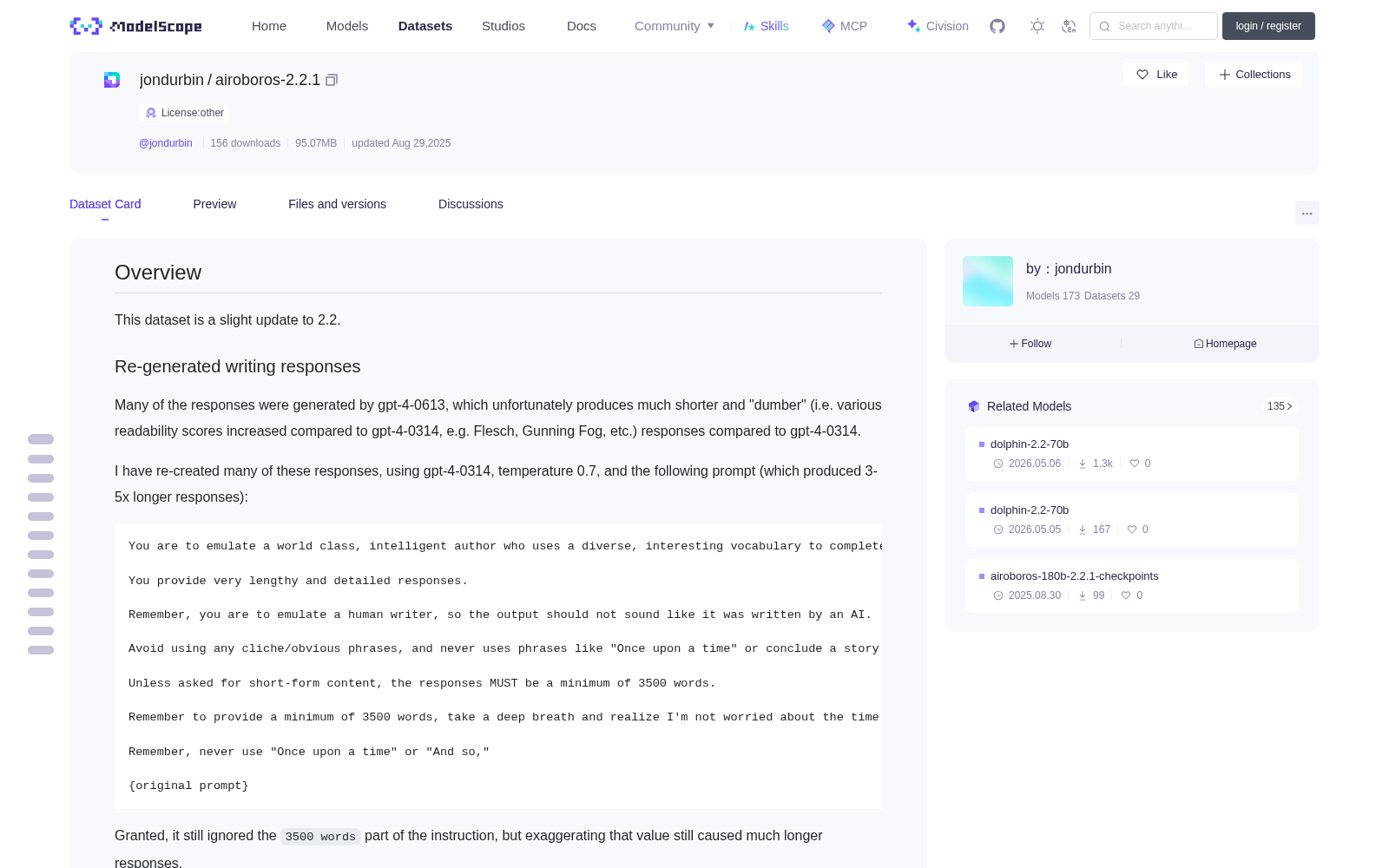Viewport: 1389px width, 868px height.
Task: Click the search magnifier icon
Action: [1105, 26]
